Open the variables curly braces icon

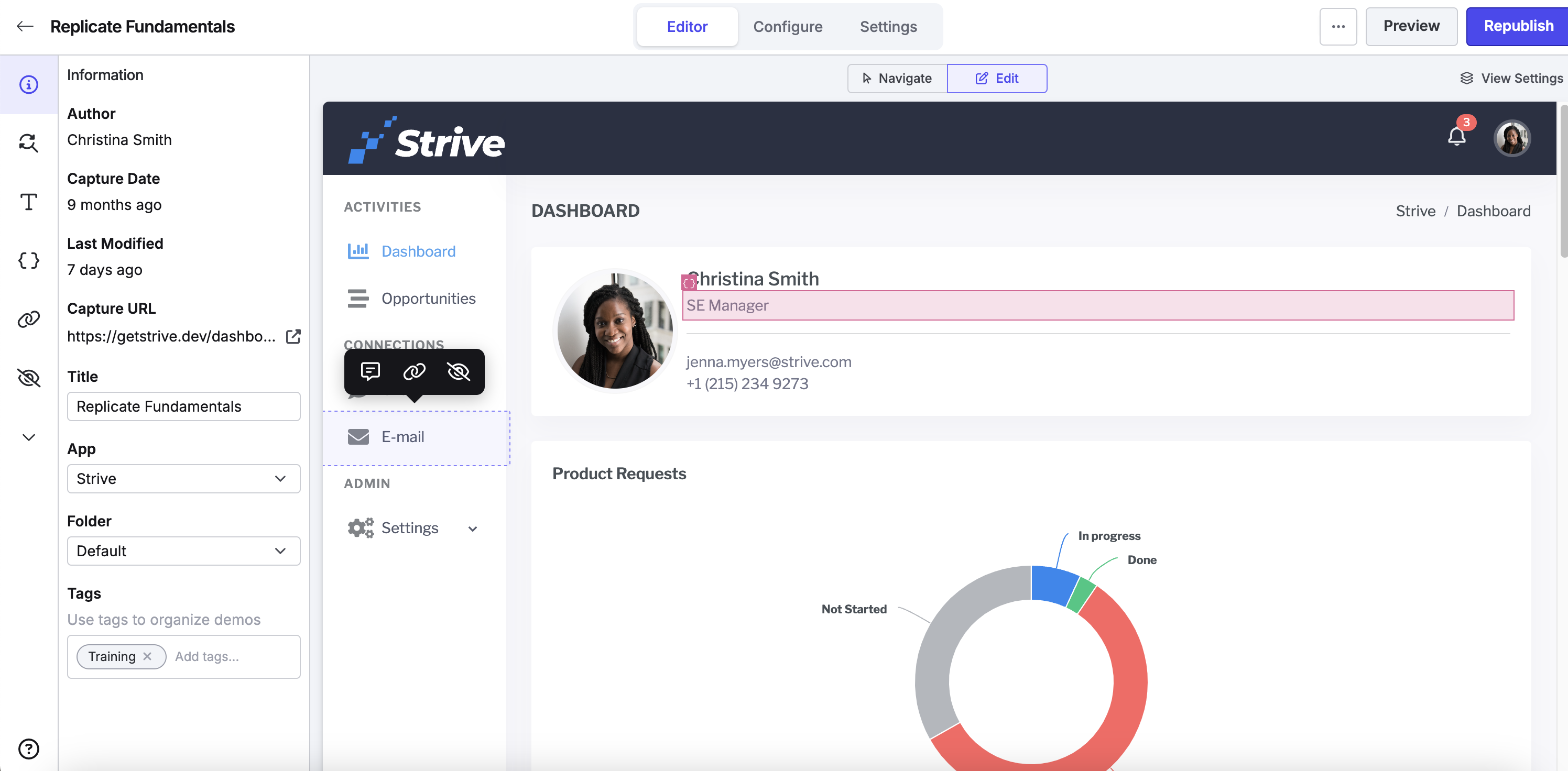click(x=29, y=260)
